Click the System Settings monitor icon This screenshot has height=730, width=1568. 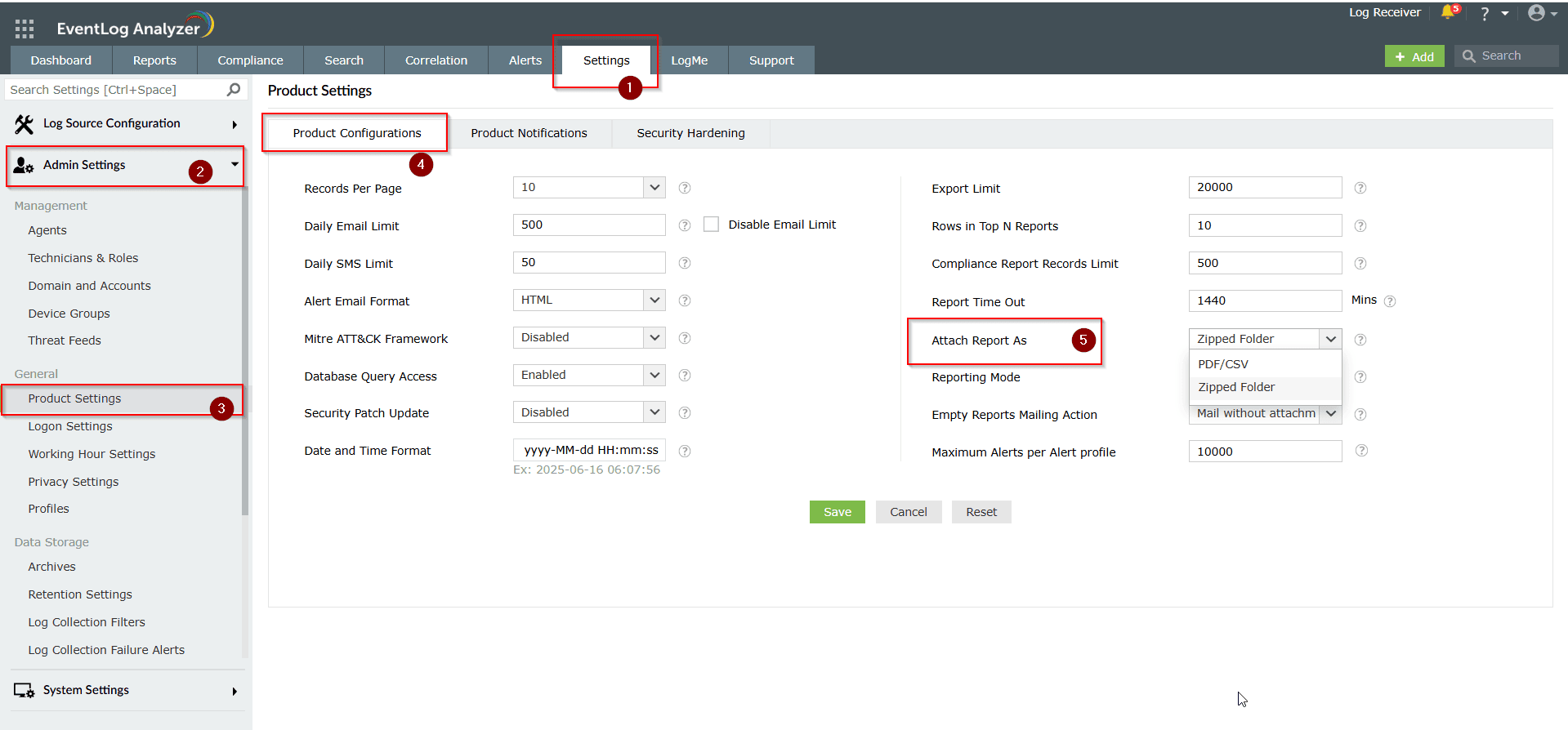[x=25, y=691]
